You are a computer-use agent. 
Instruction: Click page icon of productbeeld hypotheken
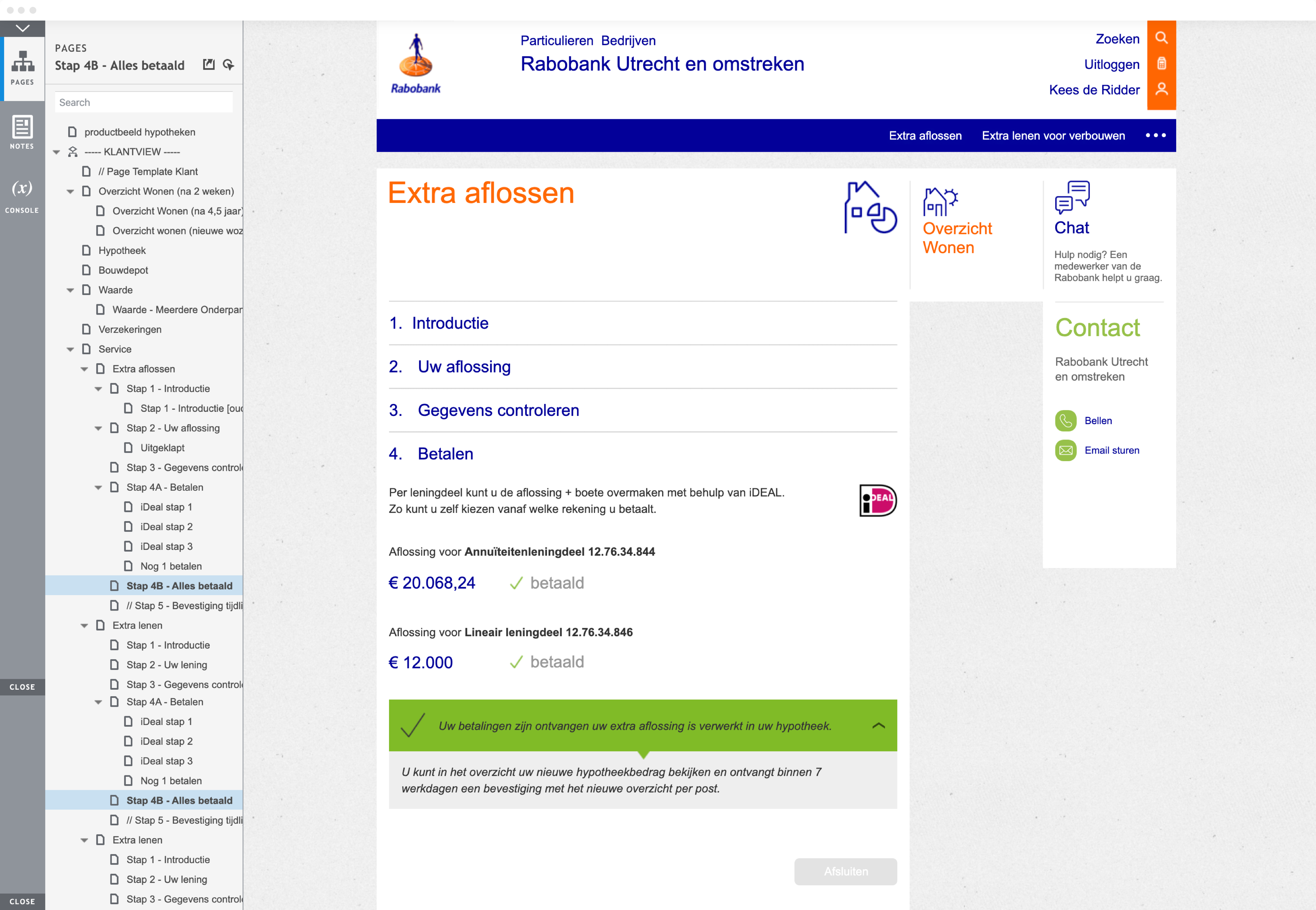(72, 132)
